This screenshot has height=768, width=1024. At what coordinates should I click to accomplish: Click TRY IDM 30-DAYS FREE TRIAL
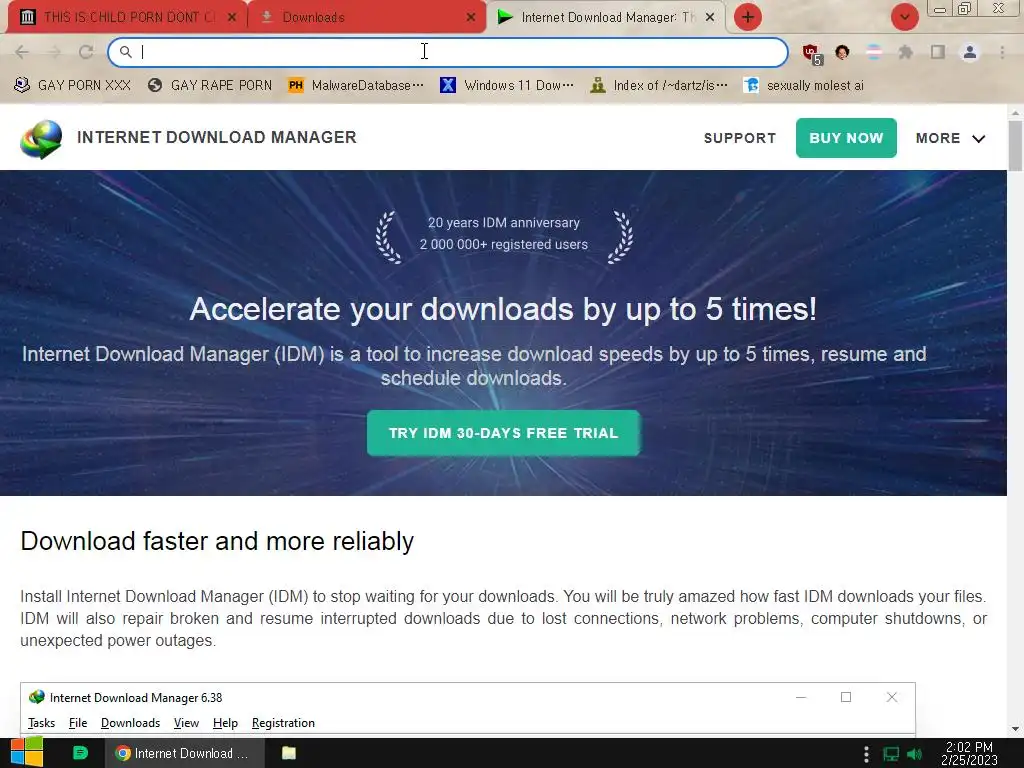tap(503, 433)
